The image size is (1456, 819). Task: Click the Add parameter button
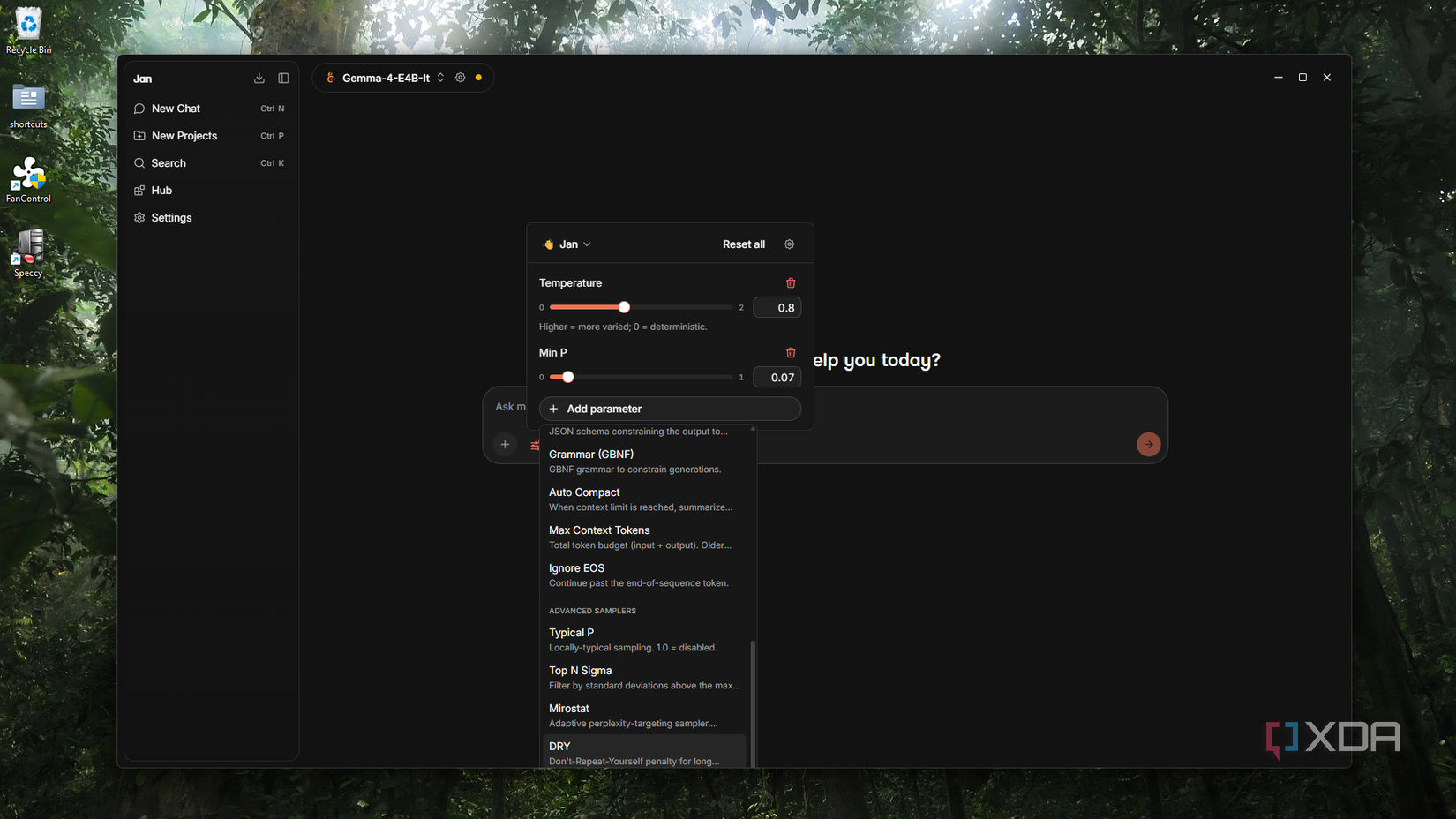coord(670,409)
